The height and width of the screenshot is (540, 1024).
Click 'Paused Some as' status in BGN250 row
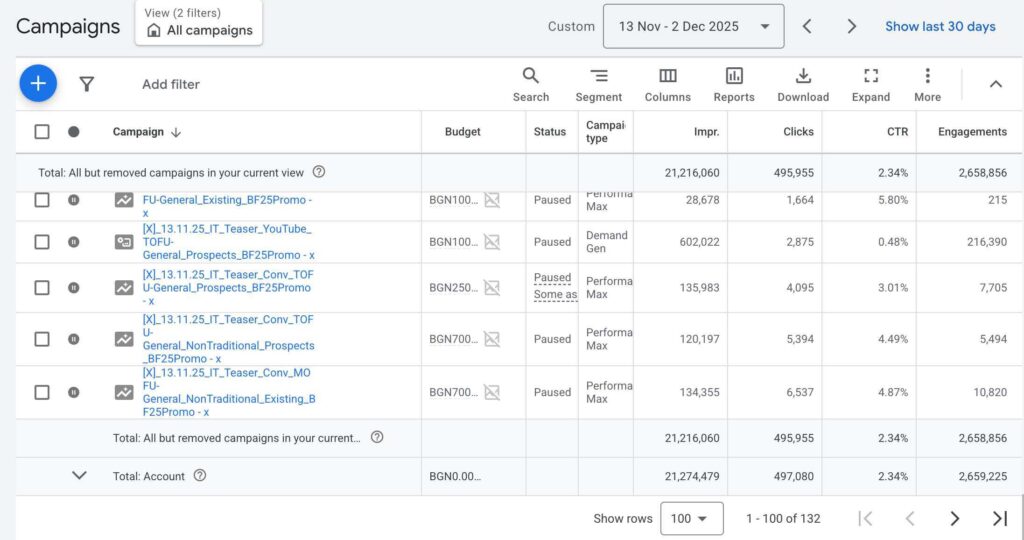[x=555, y=286]
